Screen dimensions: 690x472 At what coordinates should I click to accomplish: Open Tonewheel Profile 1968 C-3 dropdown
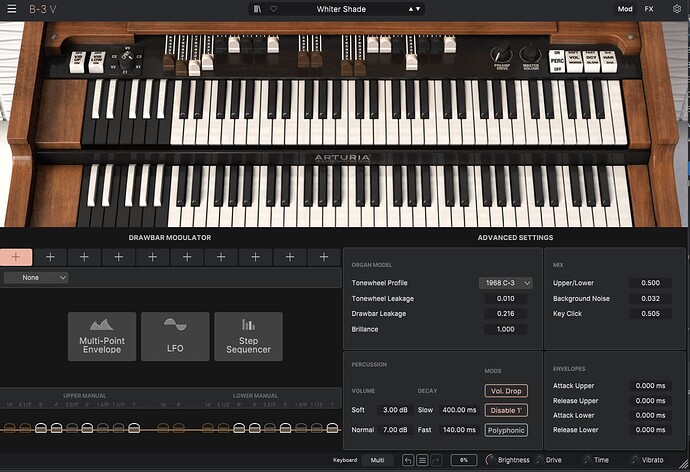pyautogui.click(x=506, y=283)
